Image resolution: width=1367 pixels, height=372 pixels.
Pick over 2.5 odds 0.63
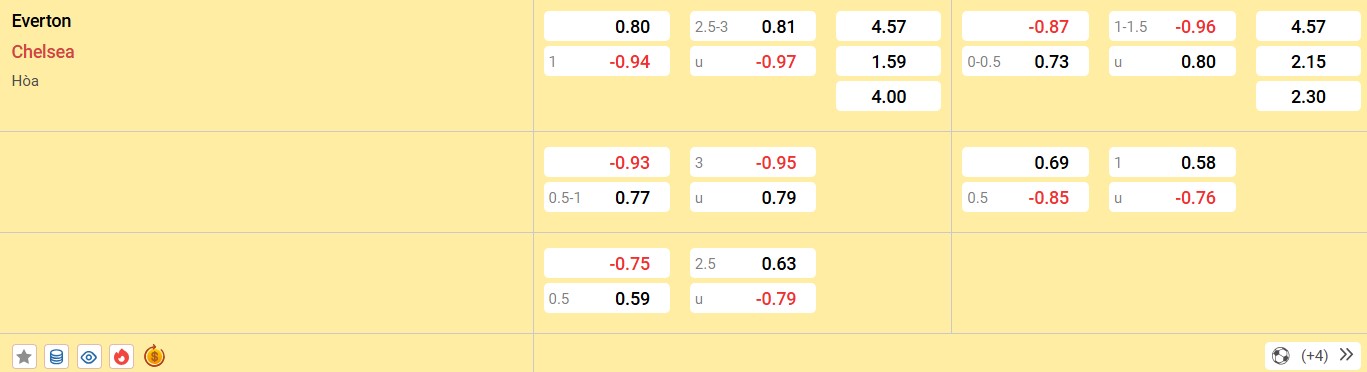click(x=753, y=264)
